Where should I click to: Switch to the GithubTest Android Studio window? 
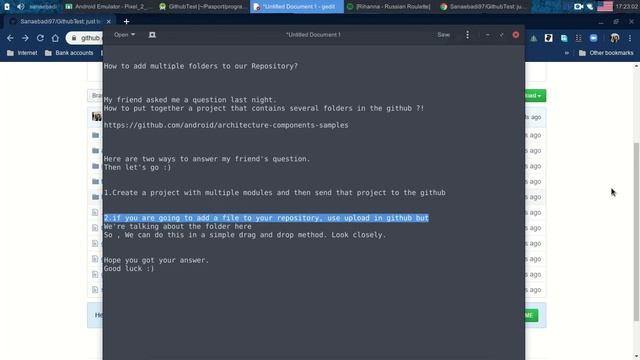pos(202,7)
